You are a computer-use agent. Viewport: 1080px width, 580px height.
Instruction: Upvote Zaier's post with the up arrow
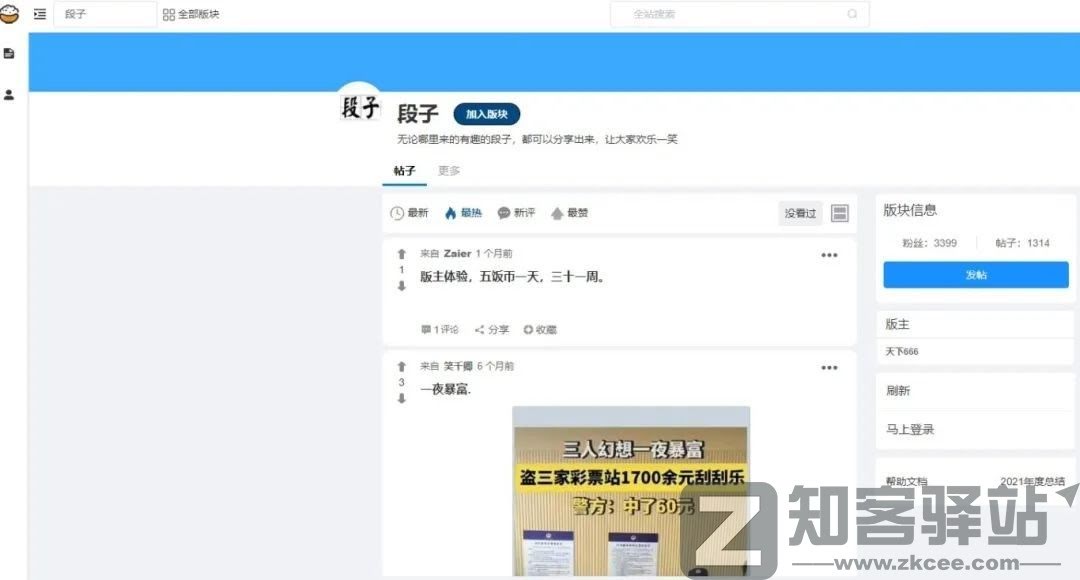(401, 255)
